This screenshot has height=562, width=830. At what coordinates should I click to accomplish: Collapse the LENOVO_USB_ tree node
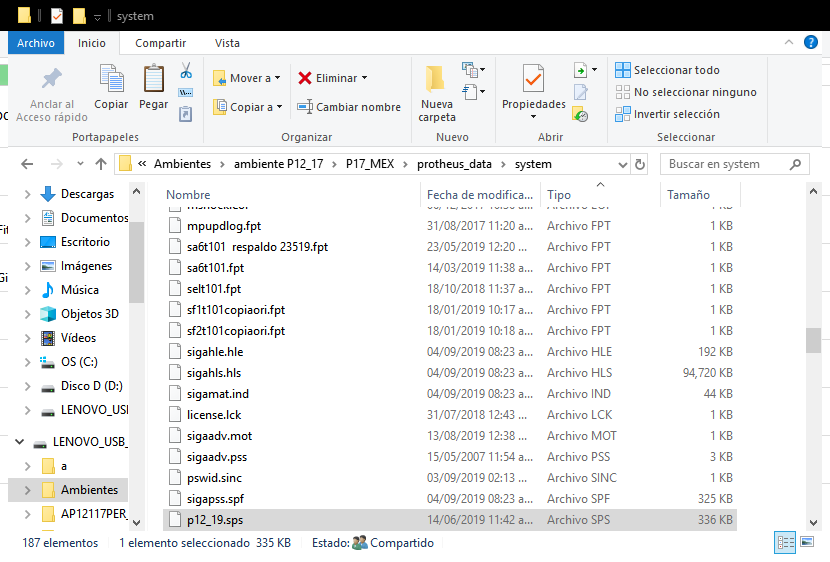(20, 441)
